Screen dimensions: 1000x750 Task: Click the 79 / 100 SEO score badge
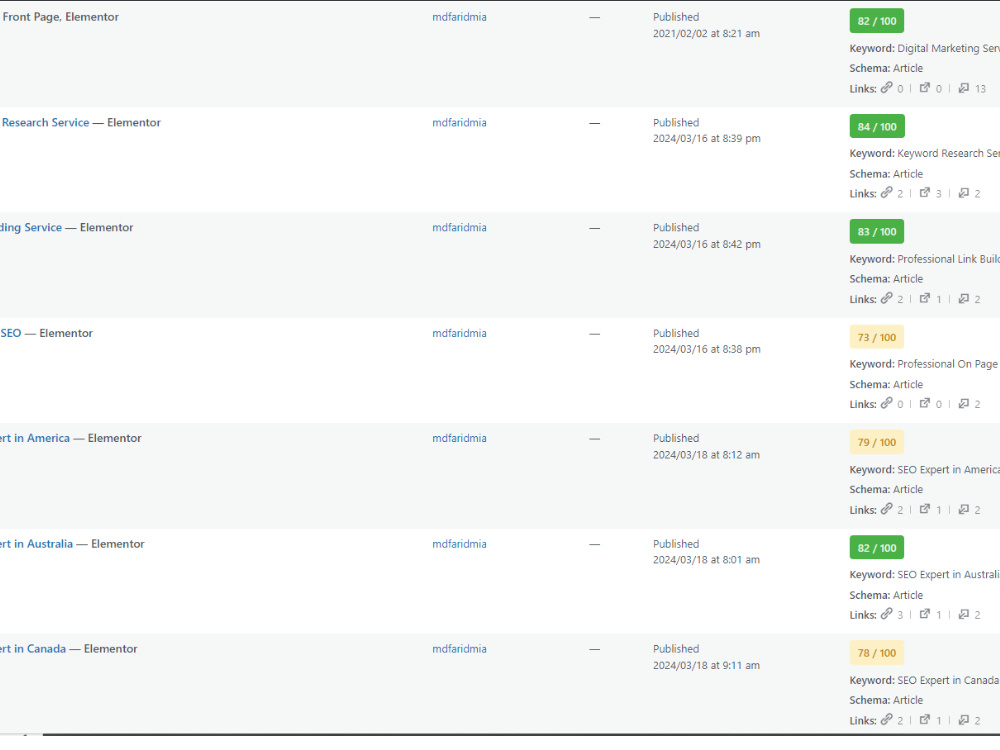(876, 442)
